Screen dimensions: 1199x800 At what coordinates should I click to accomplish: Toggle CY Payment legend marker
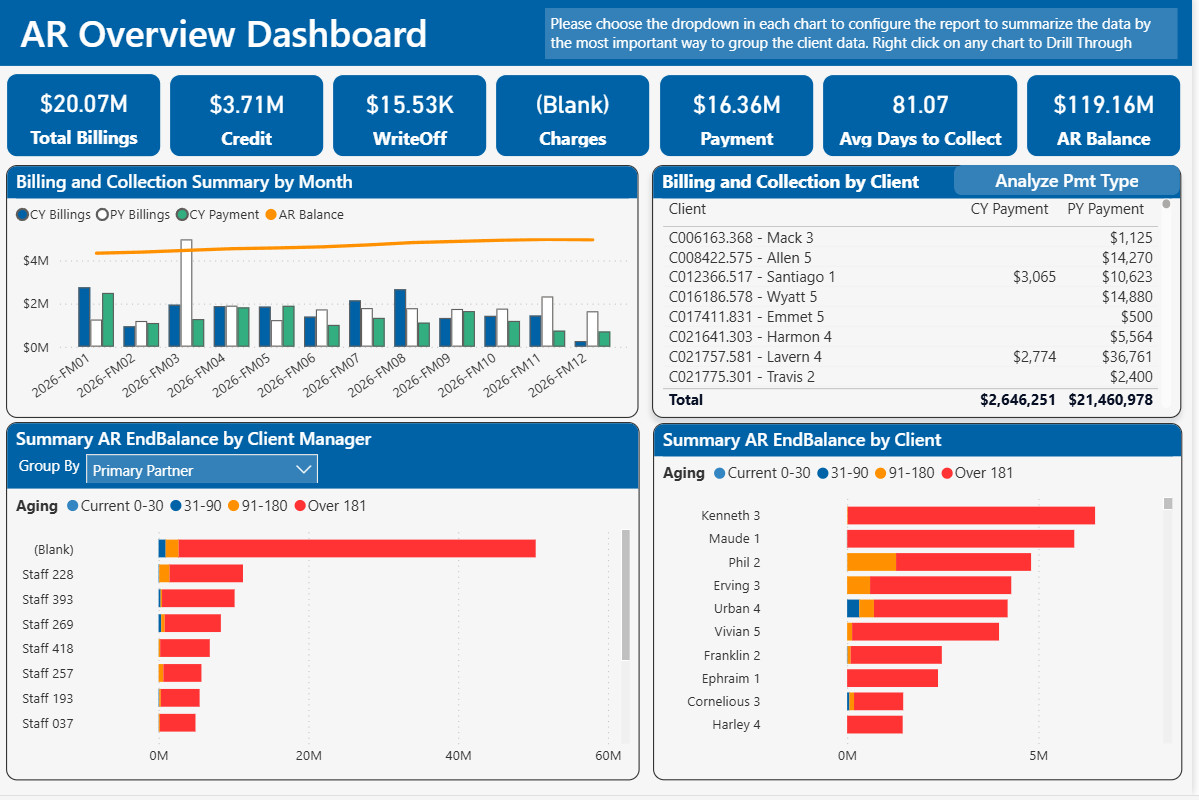pos(182,215)
